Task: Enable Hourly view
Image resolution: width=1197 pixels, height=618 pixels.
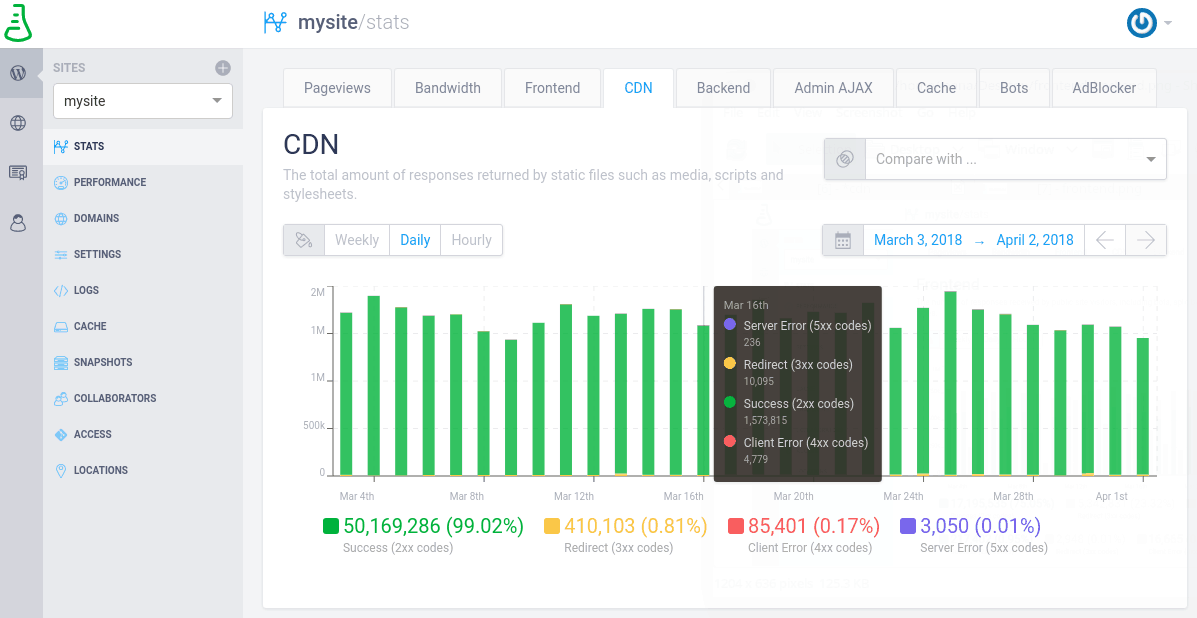Action: [x=470, y=240]
